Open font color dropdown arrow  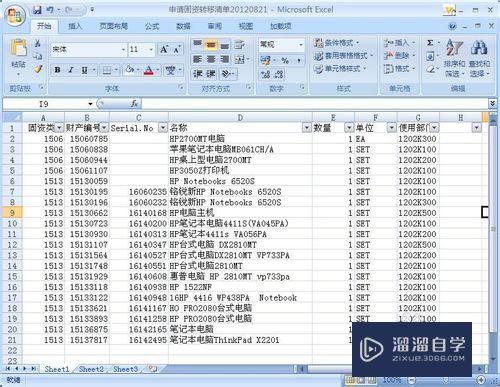click(158, 70)
